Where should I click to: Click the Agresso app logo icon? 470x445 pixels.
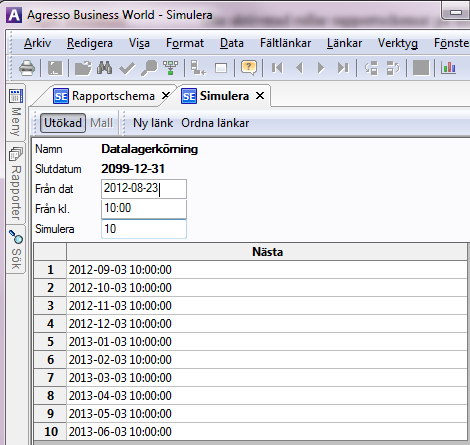(14, 15)
